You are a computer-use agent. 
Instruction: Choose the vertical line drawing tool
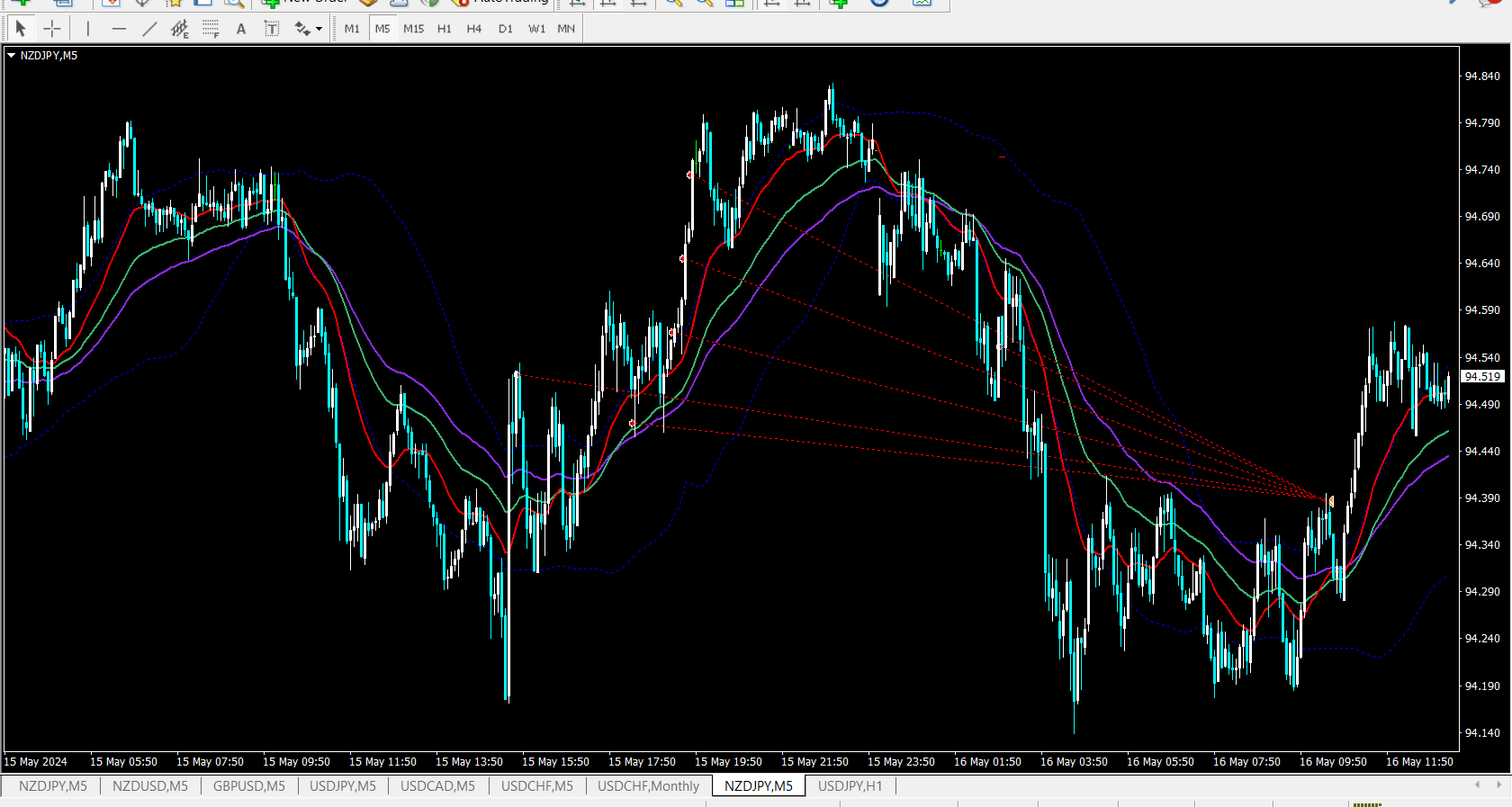[88, 29]
